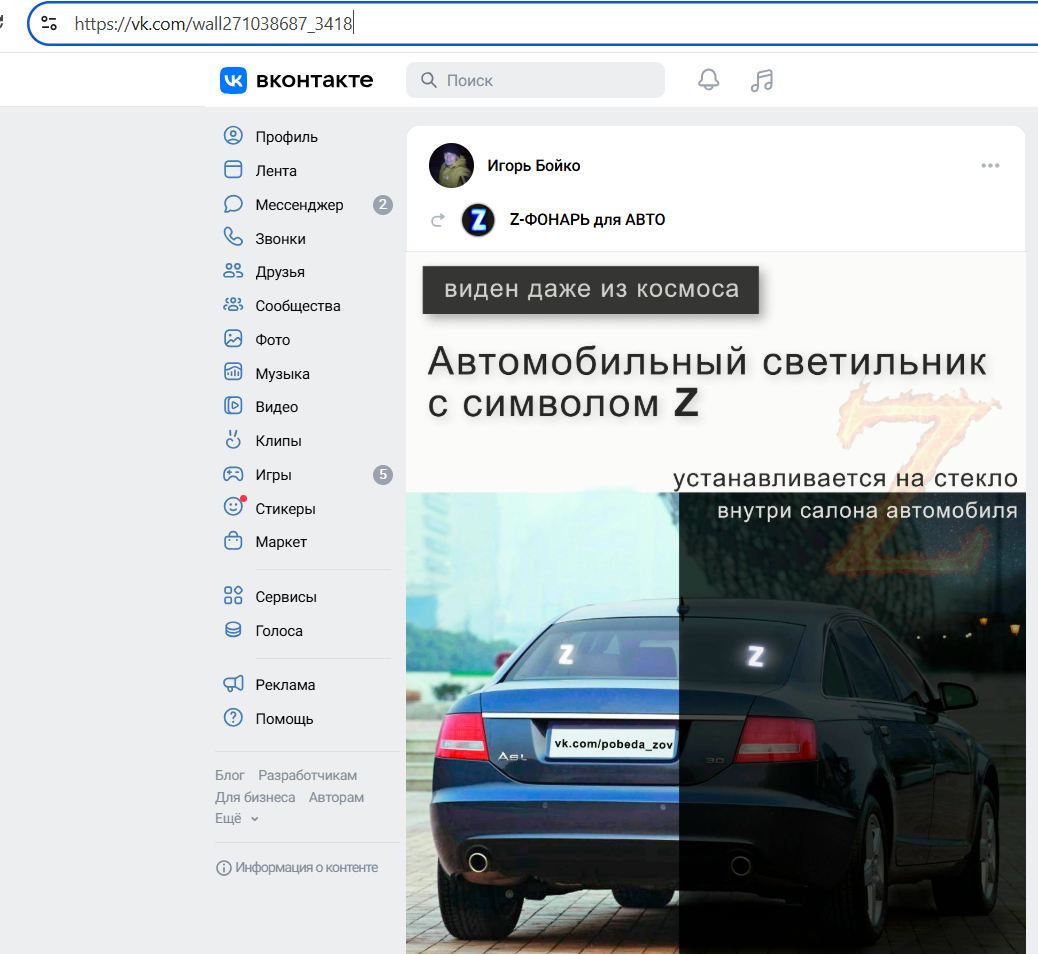Click the Профиль sidebar icon
This screenshot has width=1038, height=954.
(233, 136)
